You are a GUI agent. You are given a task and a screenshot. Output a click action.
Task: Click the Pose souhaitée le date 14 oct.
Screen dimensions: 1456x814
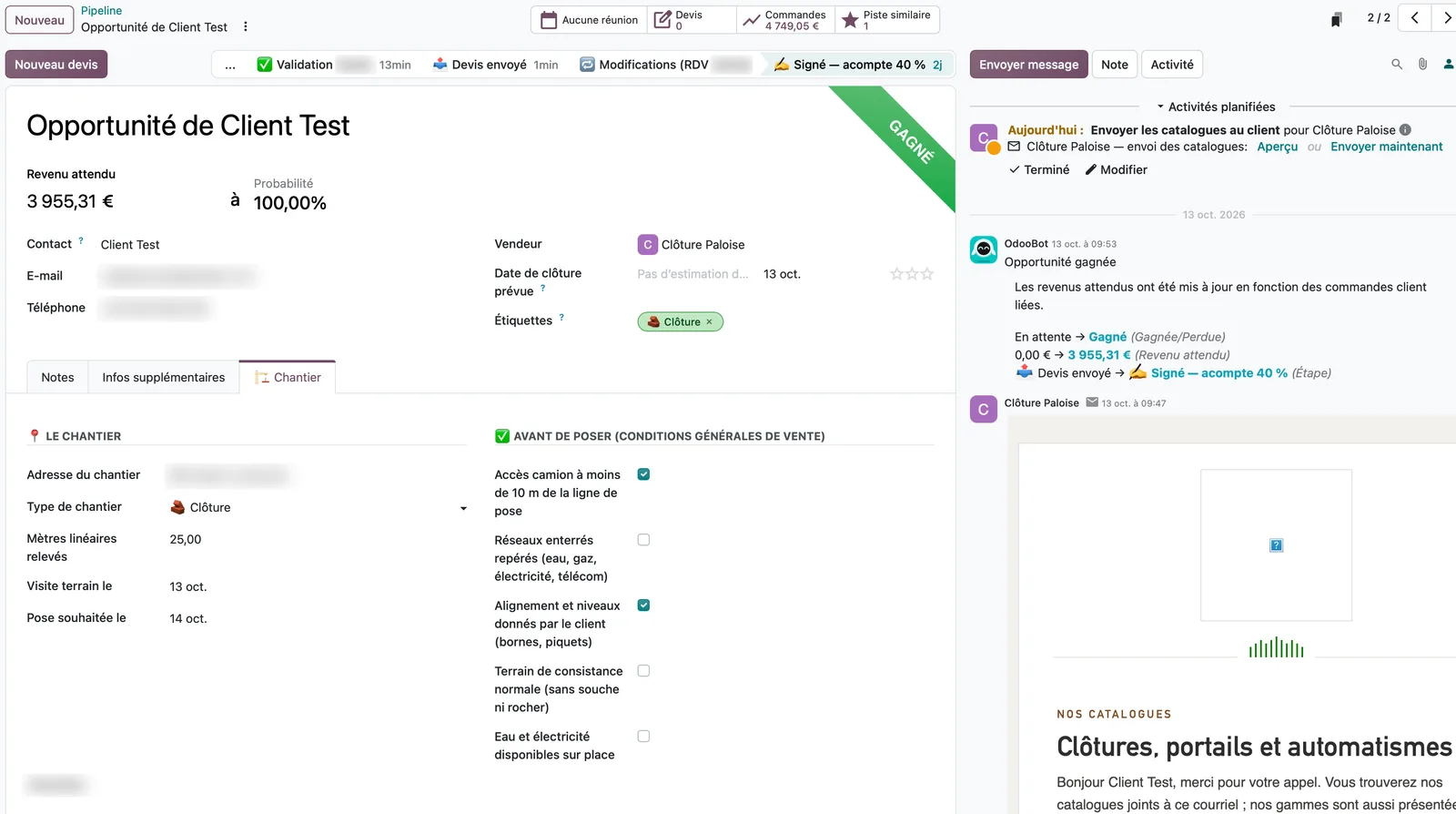[x=188, y=619]
